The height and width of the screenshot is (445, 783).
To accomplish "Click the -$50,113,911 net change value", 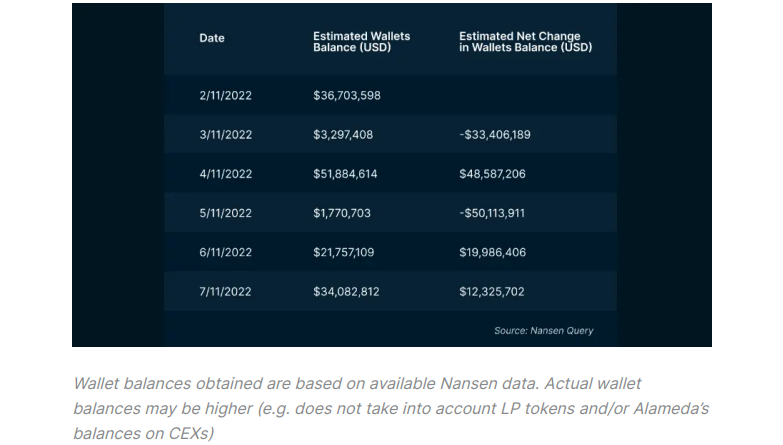I will [492, 213].
